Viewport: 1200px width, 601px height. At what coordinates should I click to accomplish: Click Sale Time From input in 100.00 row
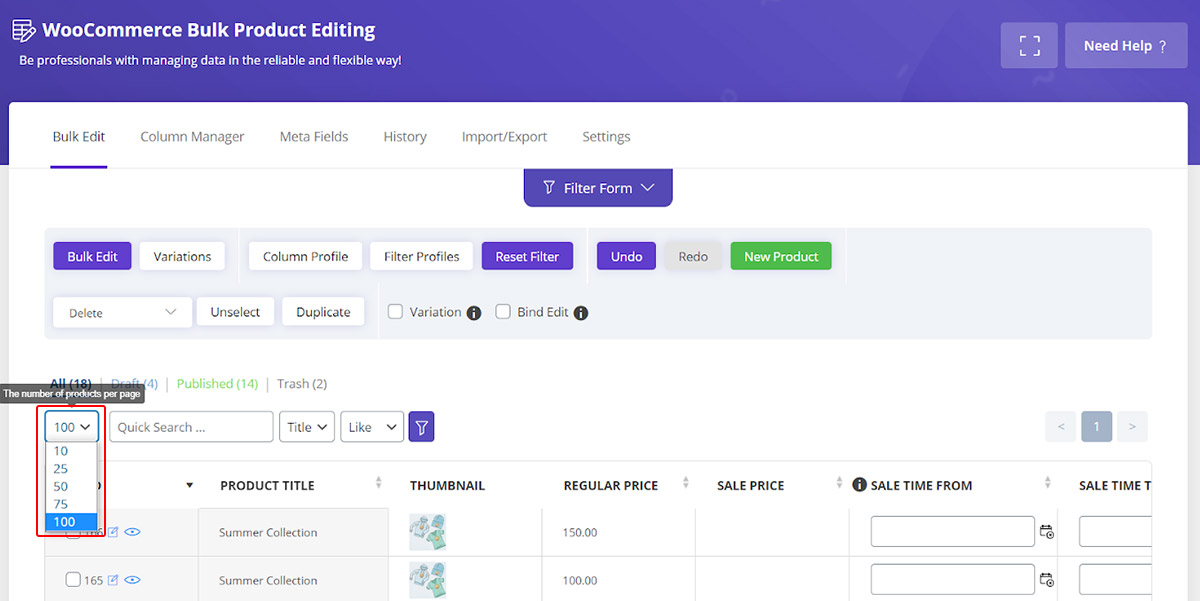pyautogui.click(x=952, y=580)
